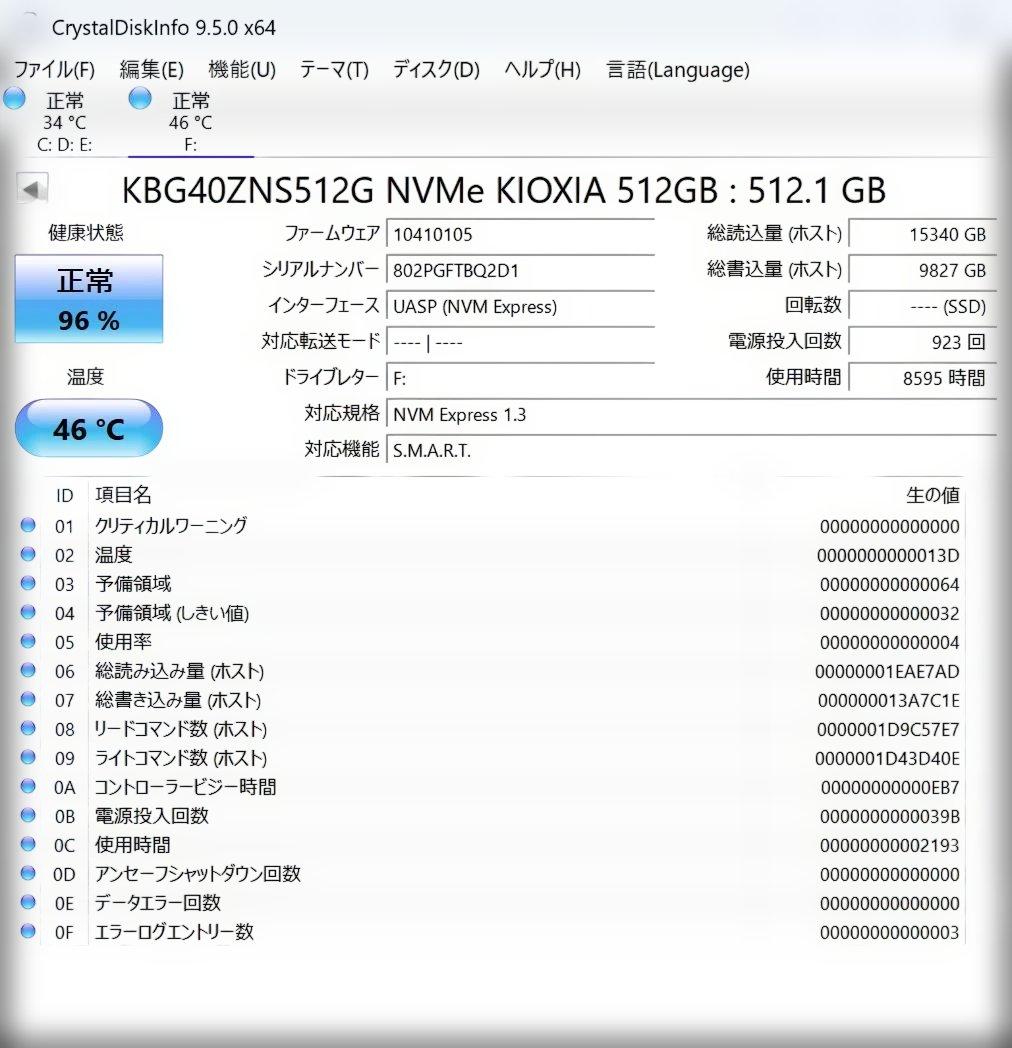Click raw value 0000000000039B
The width and height of the screenshot is (1012, 1048).
pos(890,817)
